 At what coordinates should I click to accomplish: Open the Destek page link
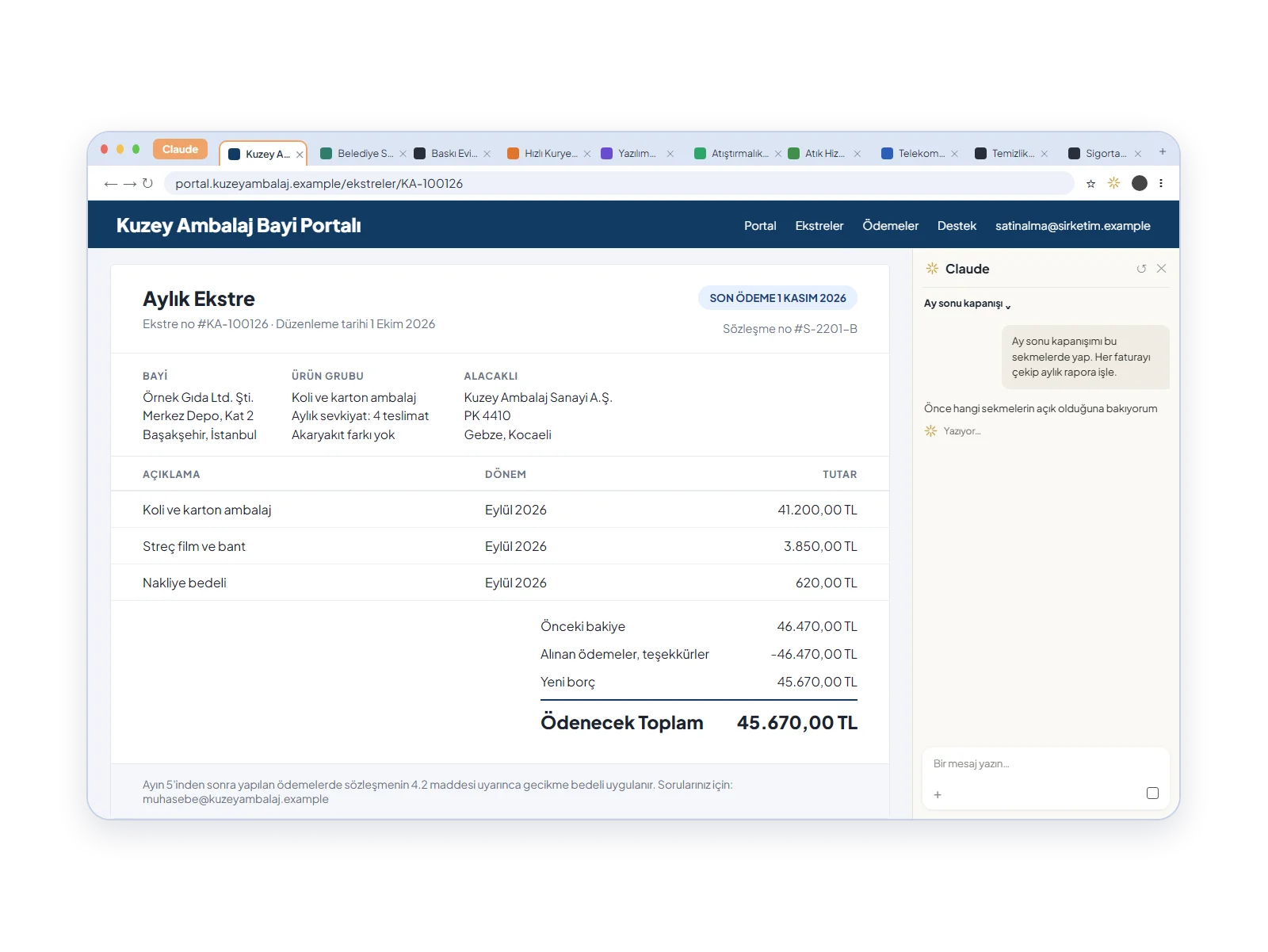click(x=957, y=226)
